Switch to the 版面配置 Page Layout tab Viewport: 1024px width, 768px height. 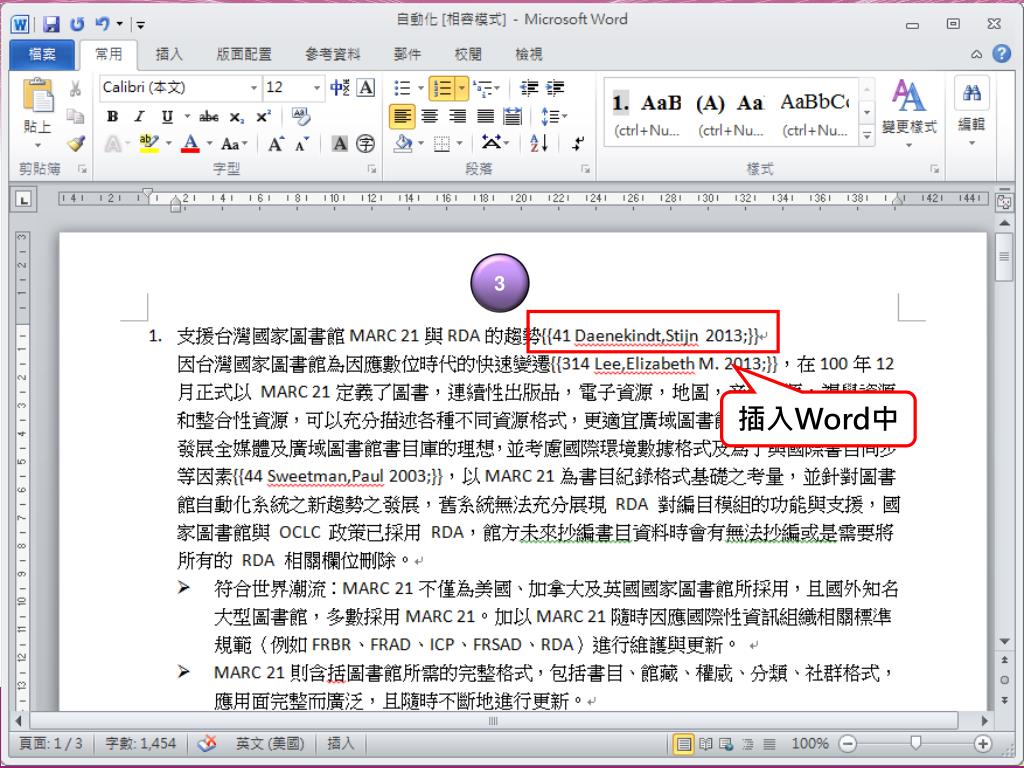pos(244,54)
